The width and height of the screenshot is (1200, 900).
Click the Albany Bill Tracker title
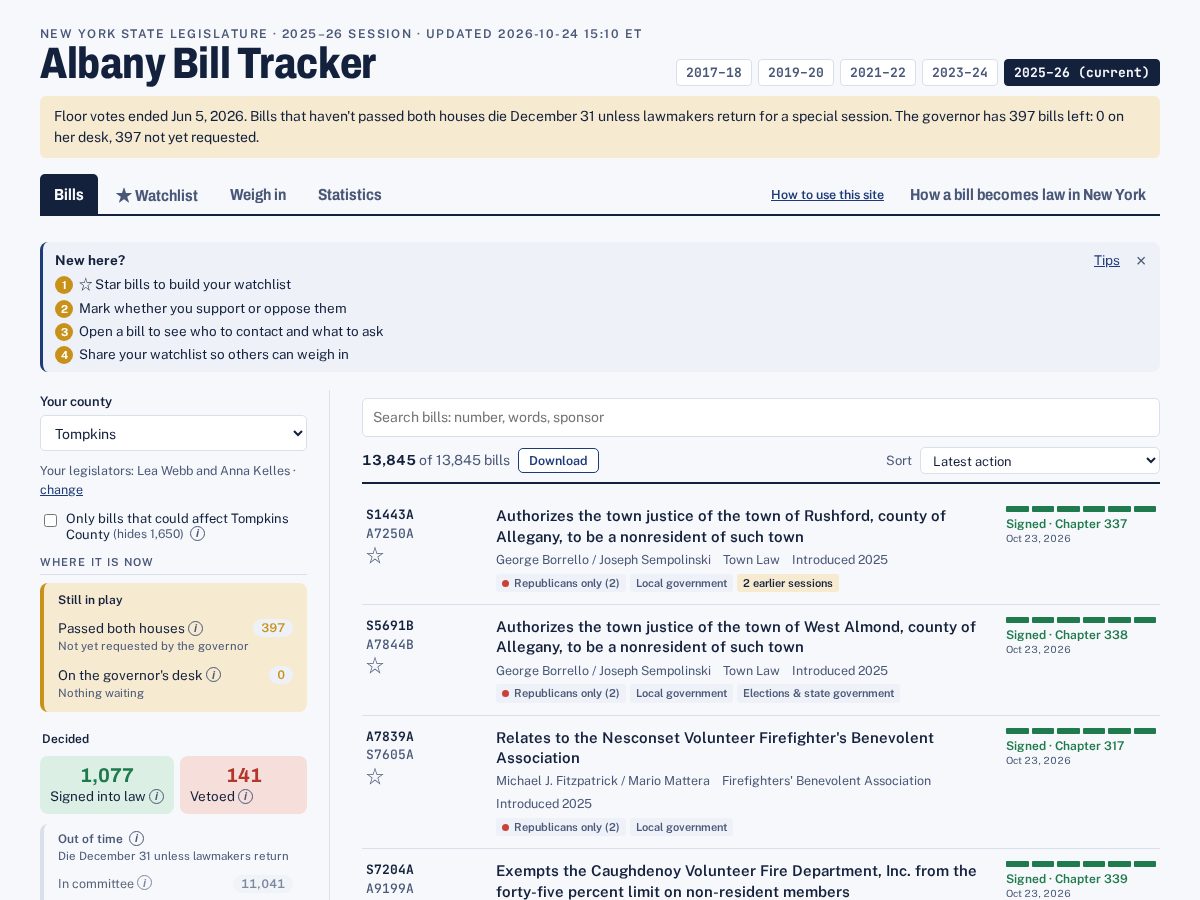coord(208,64)
